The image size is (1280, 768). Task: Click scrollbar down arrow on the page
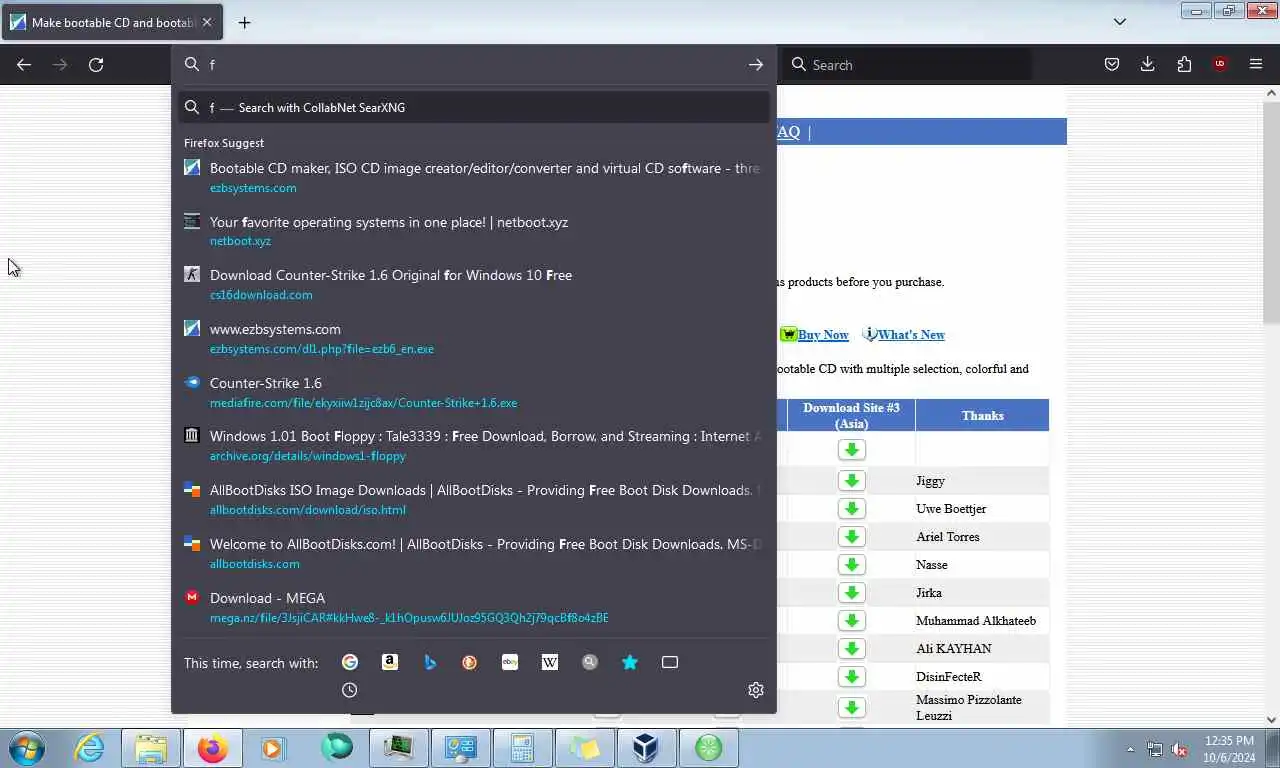pyautogui.click(x=1271, y=719)
